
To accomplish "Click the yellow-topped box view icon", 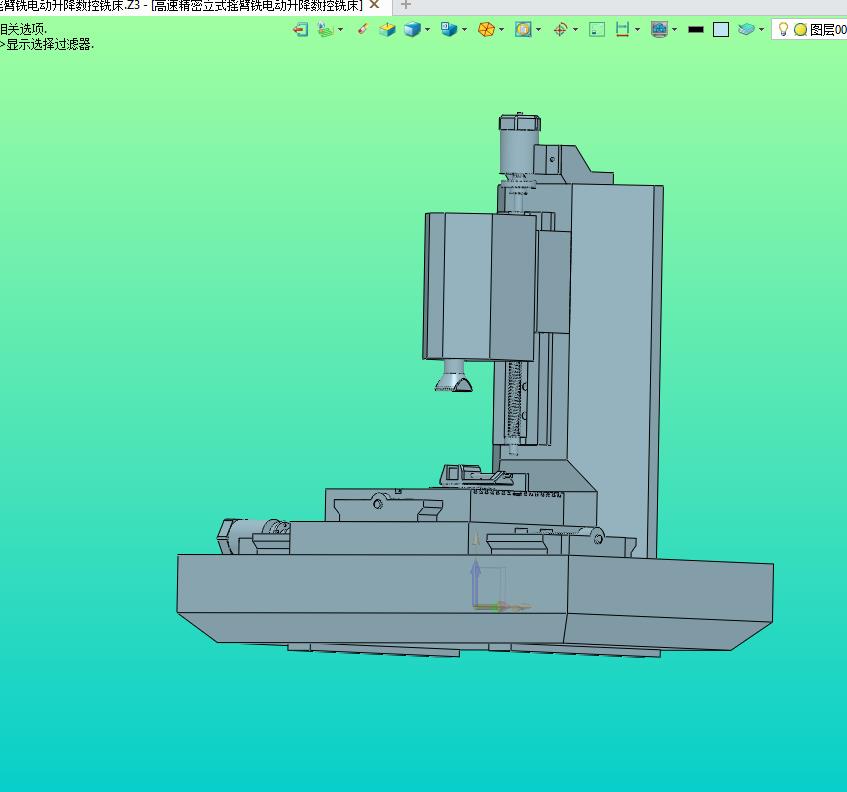I will tap(387, 30).
